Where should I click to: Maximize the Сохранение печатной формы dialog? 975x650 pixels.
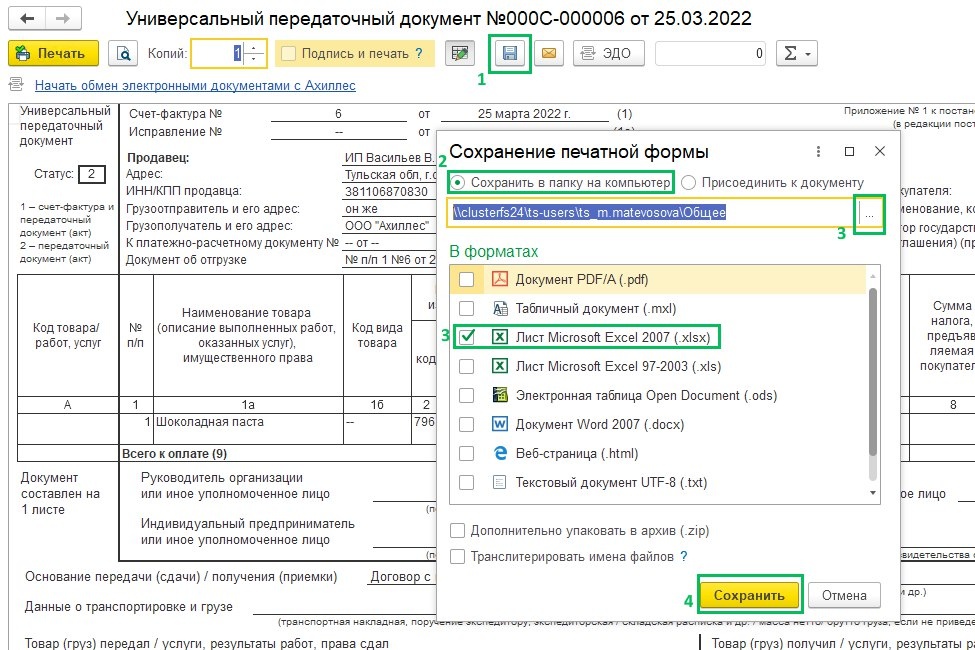[x=849, y=151]
